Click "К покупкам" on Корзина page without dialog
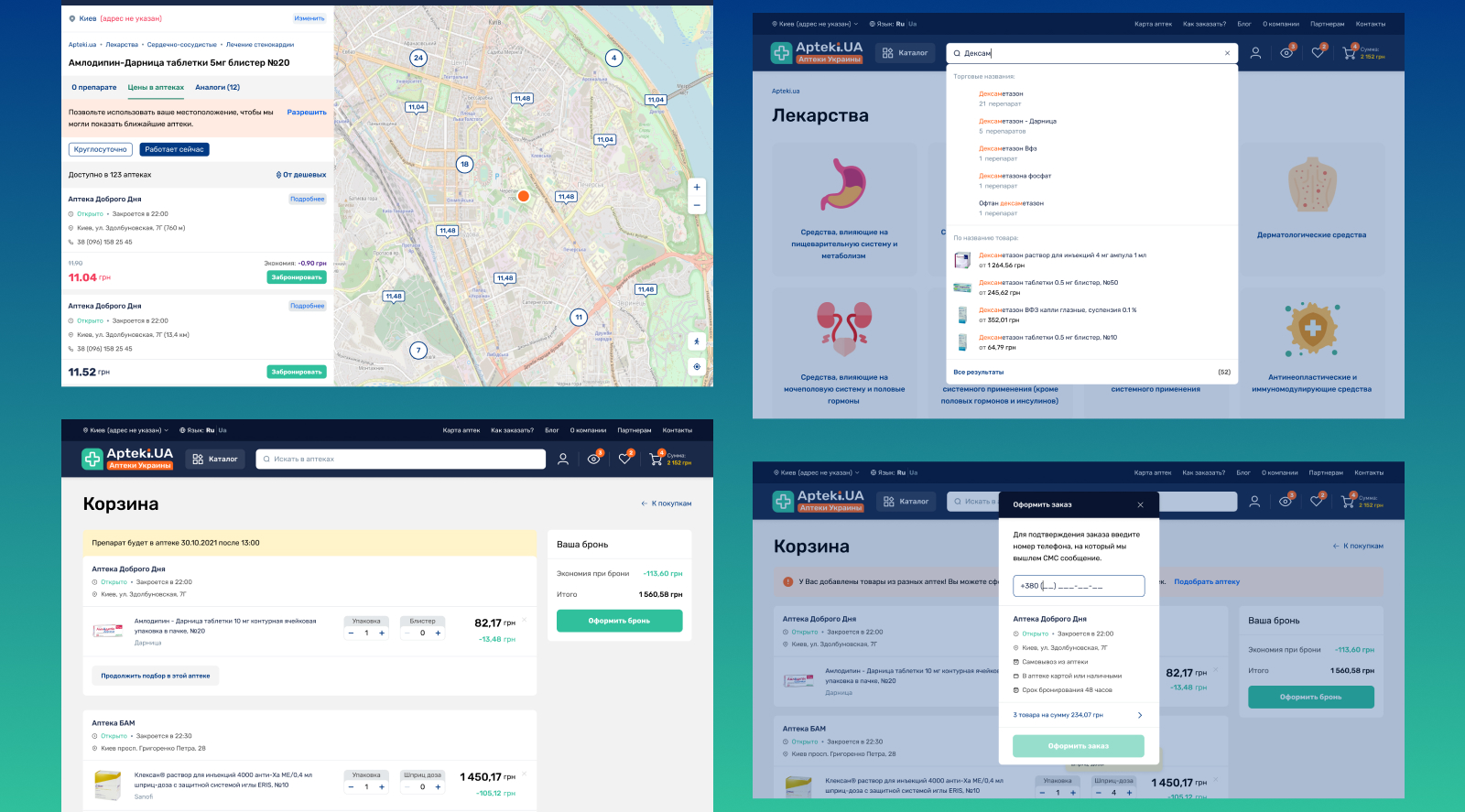Image resolution: width=1465 pixels, height=812 pixels. [x=667, y=503]
